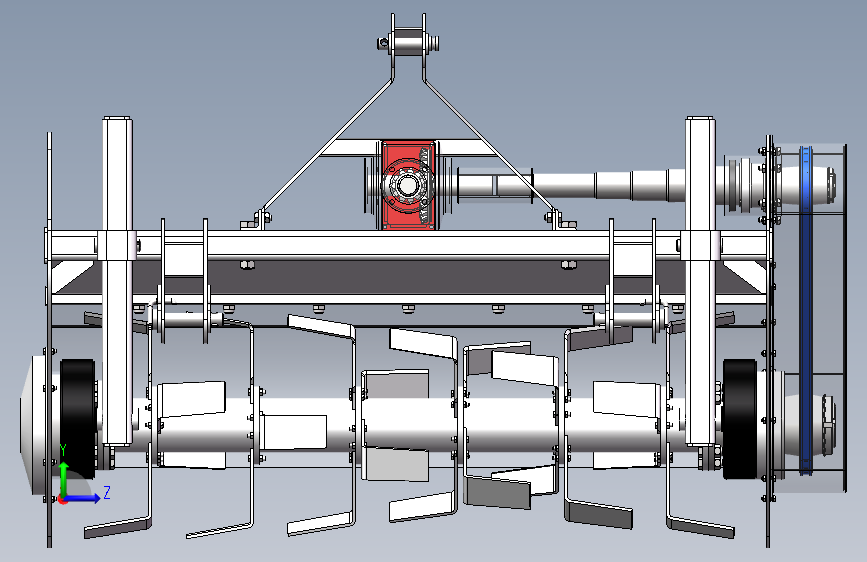The height and width of the screenshot is (562, 867).
Task: Select the horizontal drive shaft right of gearbox
Action: coord(570,185)
